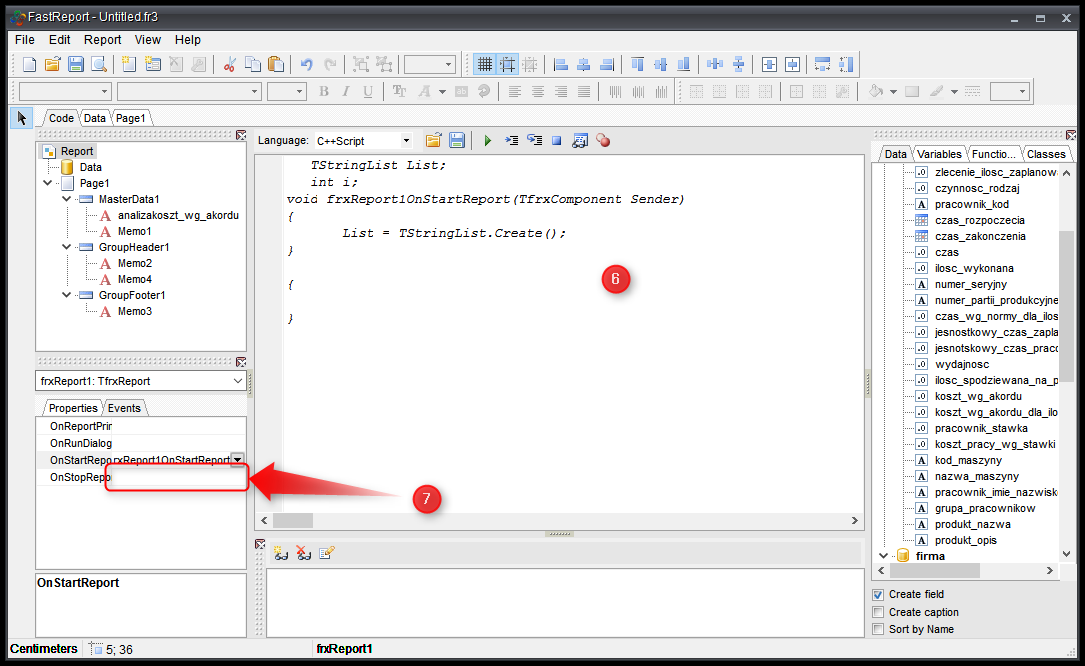Click the Cut scissors icon
The image size is (1085, 666).
229,64
